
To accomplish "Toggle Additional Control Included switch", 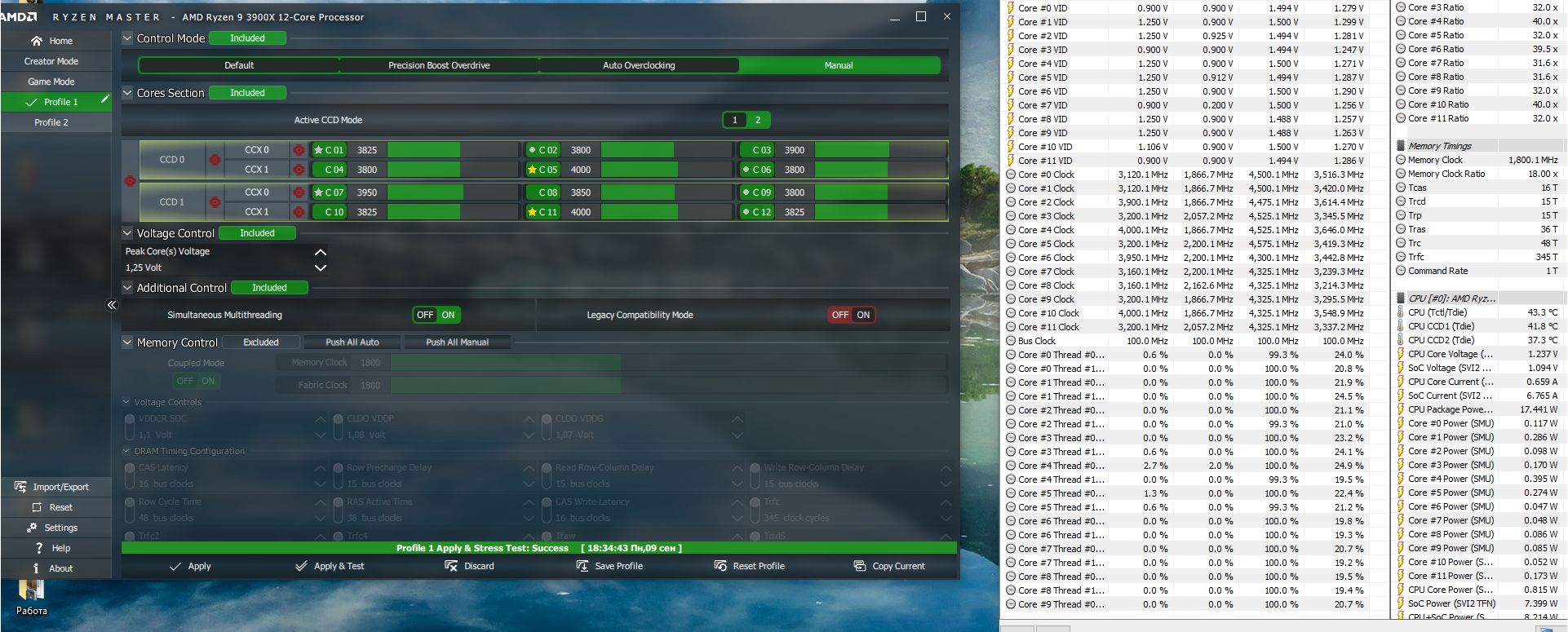I will pyautogui.click(x=269, y=288).
